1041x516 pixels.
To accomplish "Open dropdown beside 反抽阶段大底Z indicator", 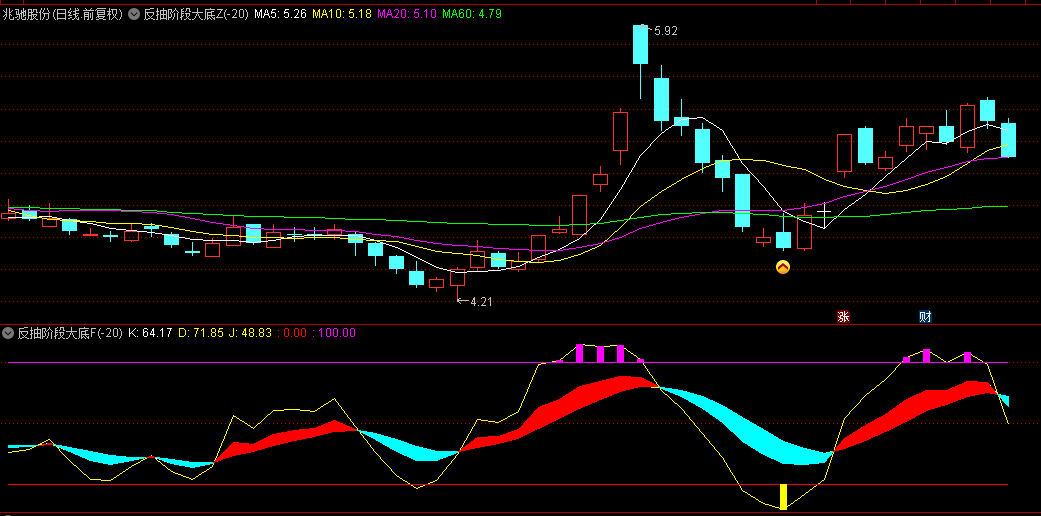I will coord(134,15).
